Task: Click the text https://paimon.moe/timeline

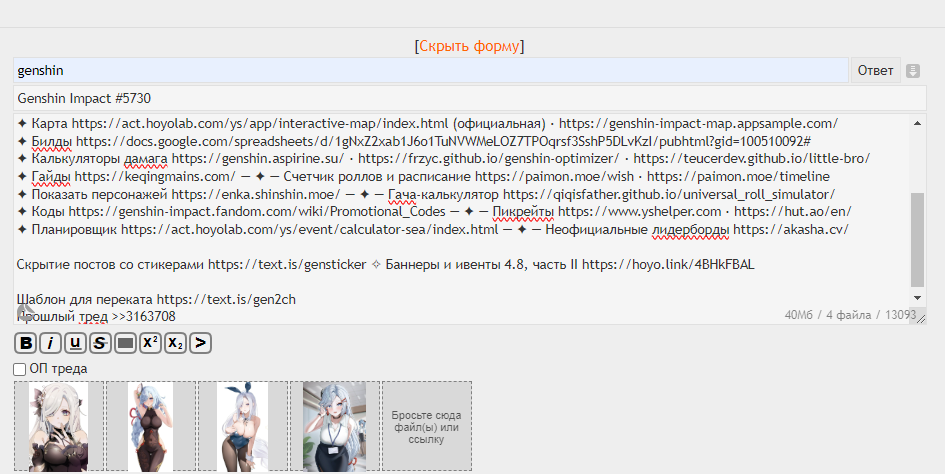Action: (738, 177)
